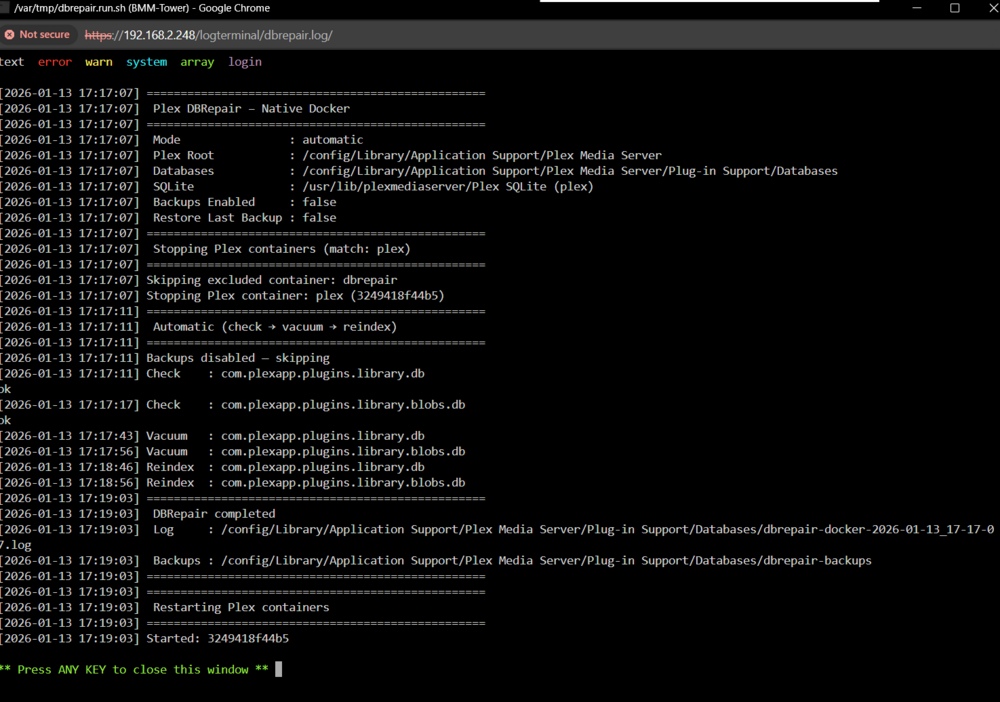Toggle the white "text" log filter
The width and height of the screenshot is (1000, 702).
click(11, 62)
